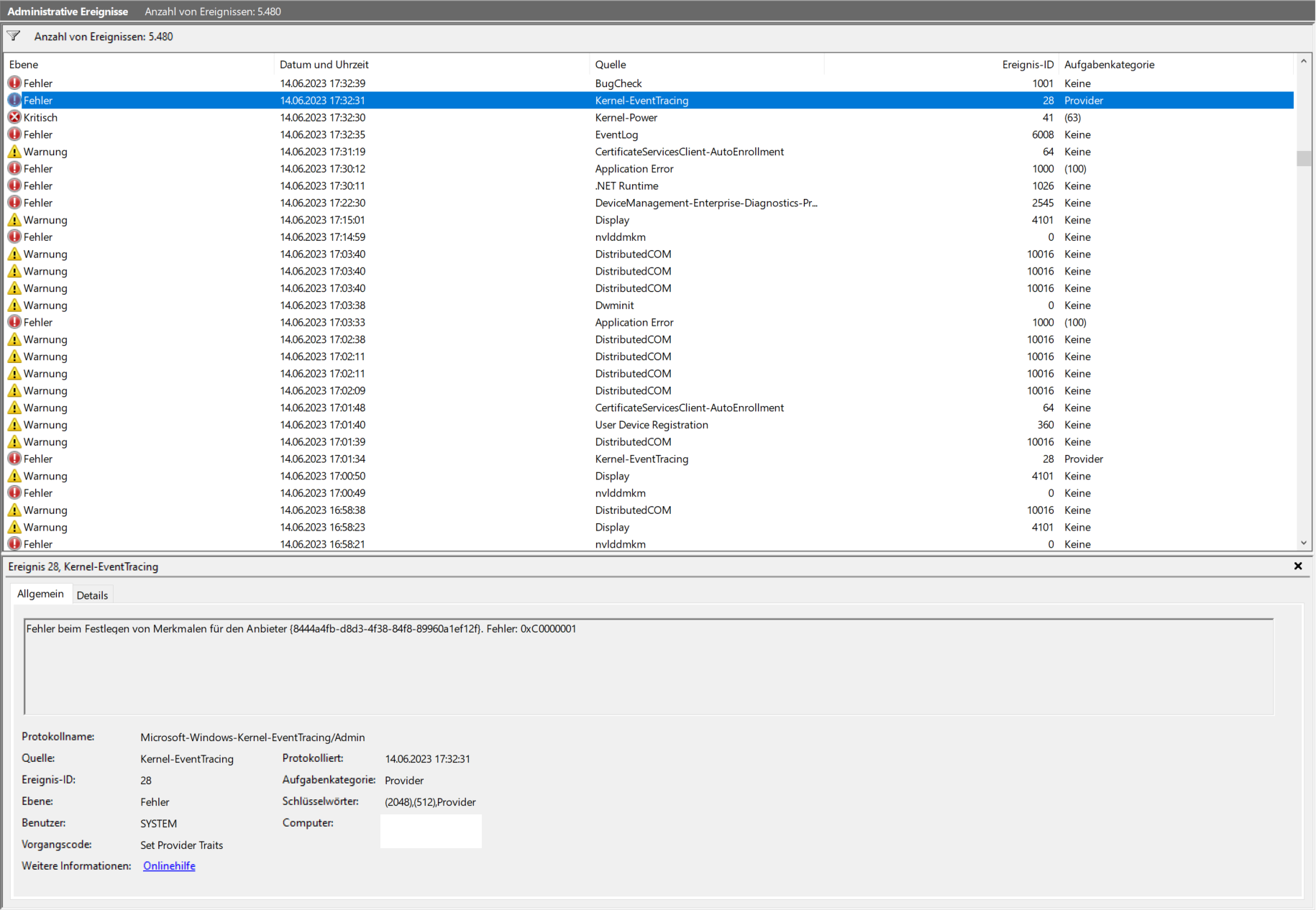
Task: Sort by the Aufgabenkategorie column header
Action: 1176,65
